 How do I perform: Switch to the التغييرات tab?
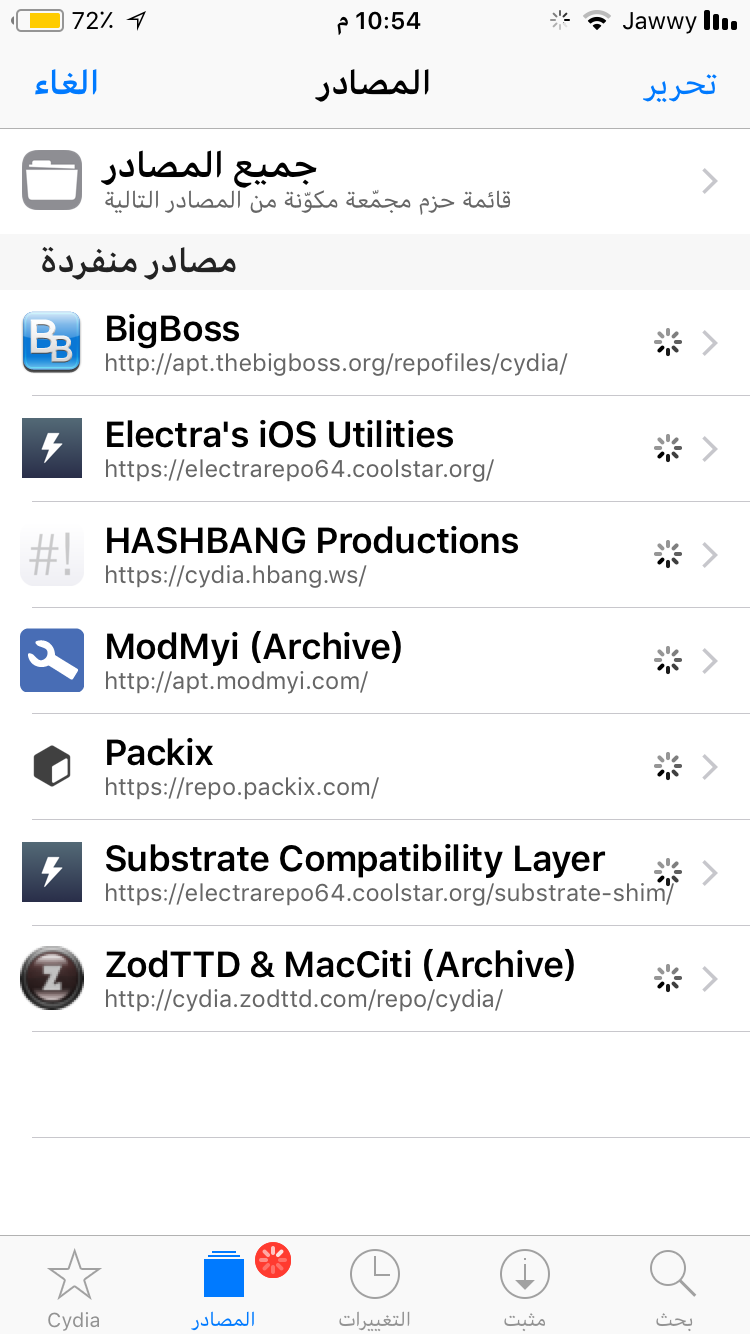click(x=375, y=1289)
